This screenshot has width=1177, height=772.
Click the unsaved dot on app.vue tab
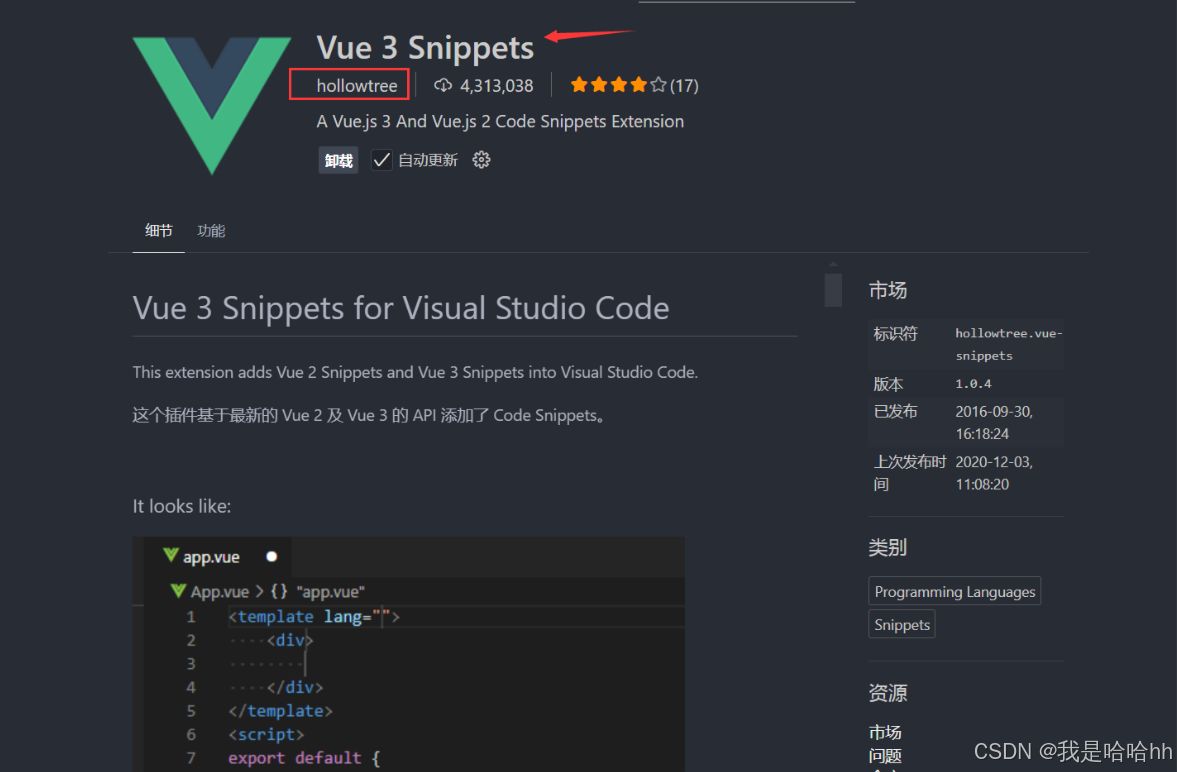(272, 556)
